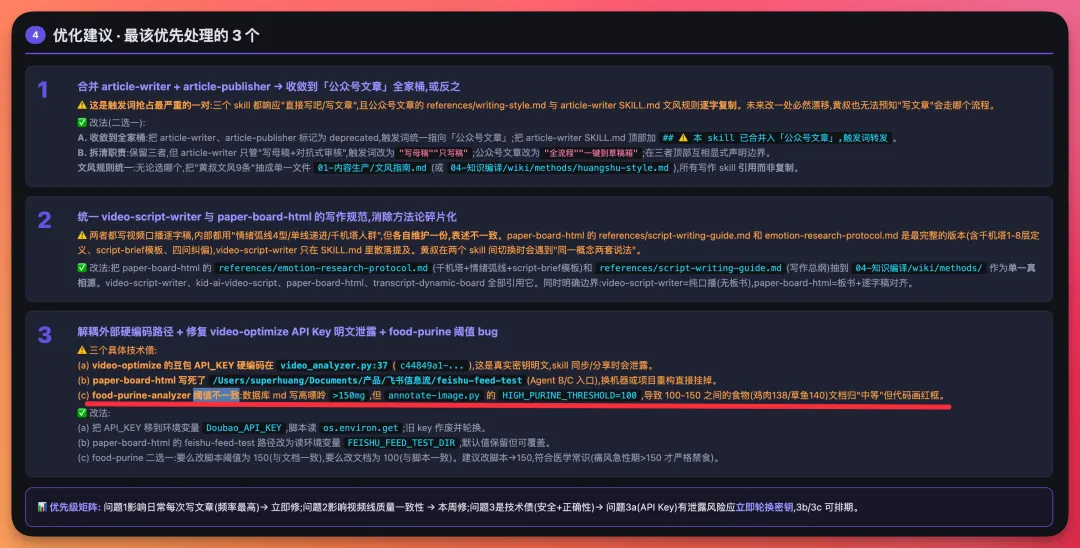
Task: Click the pink chip "写母稿""只写稿"
Action: [435, 153]
